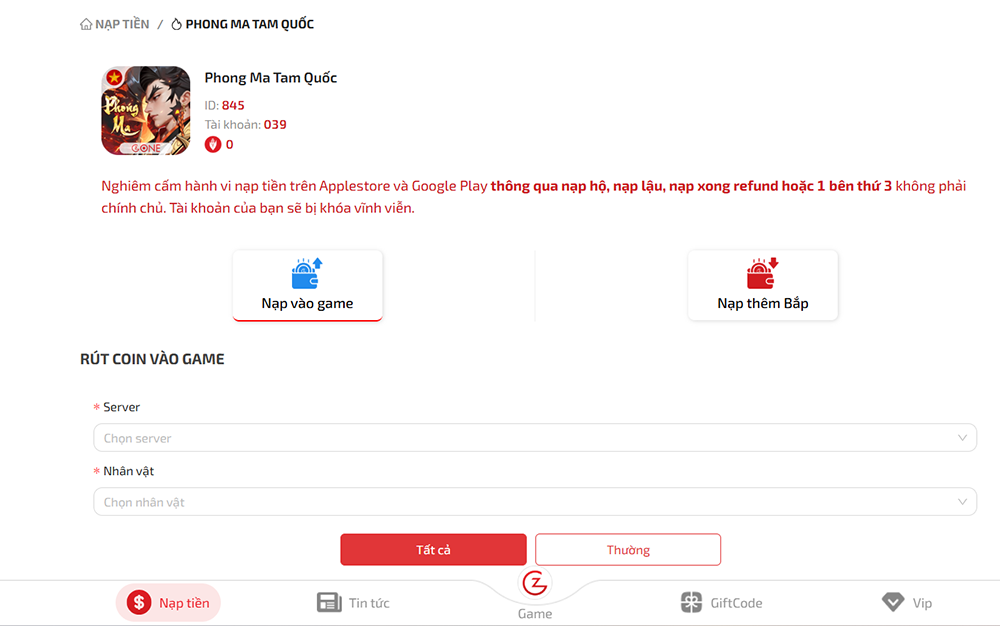Viewport: 1000px width, 626px height.
Task: Click the blue wallet Nạp vào game icon
Action: coord(307,273)
